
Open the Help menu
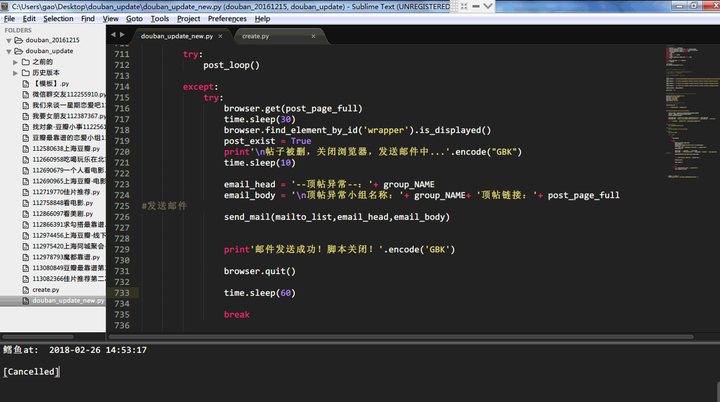(x=262, y=19)
